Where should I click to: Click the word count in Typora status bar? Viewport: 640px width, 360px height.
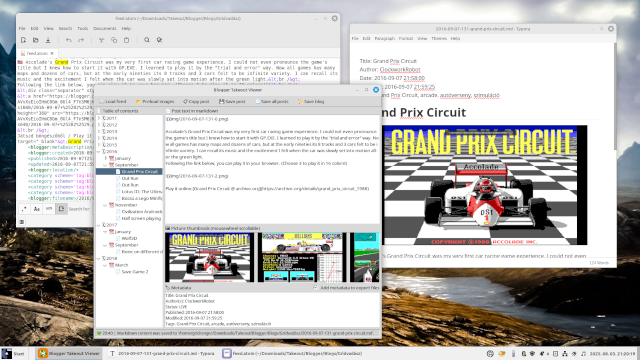[x=599, y=263]
